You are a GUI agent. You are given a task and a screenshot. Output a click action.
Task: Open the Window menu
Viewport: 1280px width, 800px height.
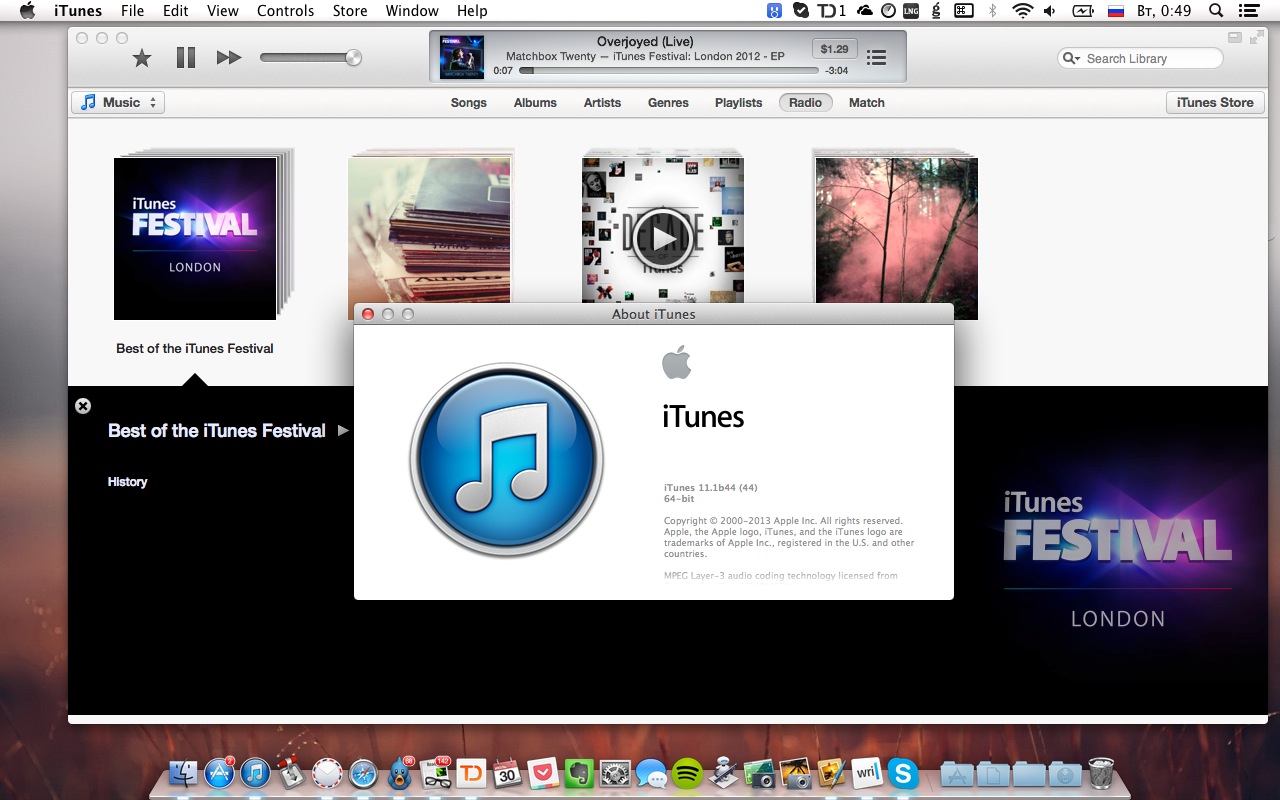click(x=412, y=11)
